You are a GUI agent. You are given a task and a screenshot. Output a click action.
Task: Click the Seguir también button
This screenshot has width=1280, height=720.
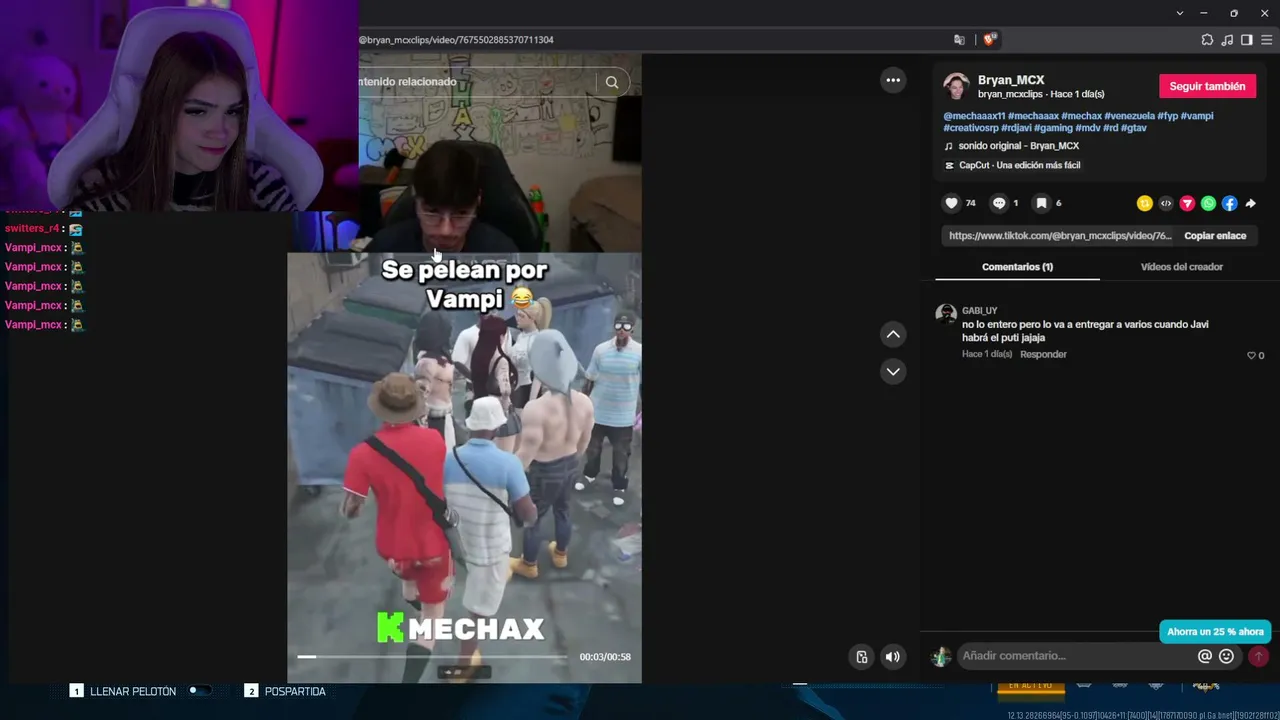point(1207,86)
